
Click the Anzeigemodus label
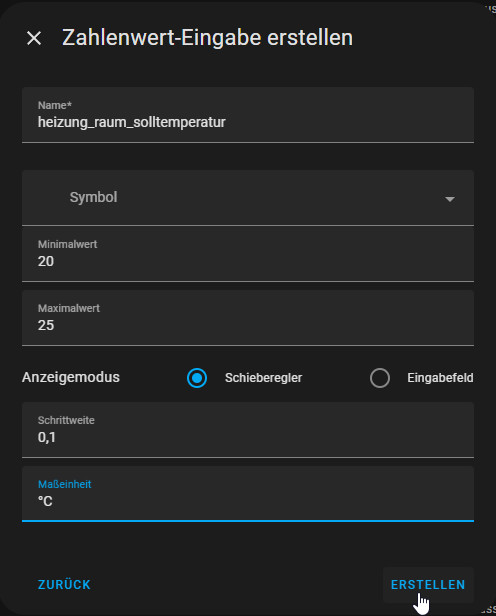[x=71, y=377]
